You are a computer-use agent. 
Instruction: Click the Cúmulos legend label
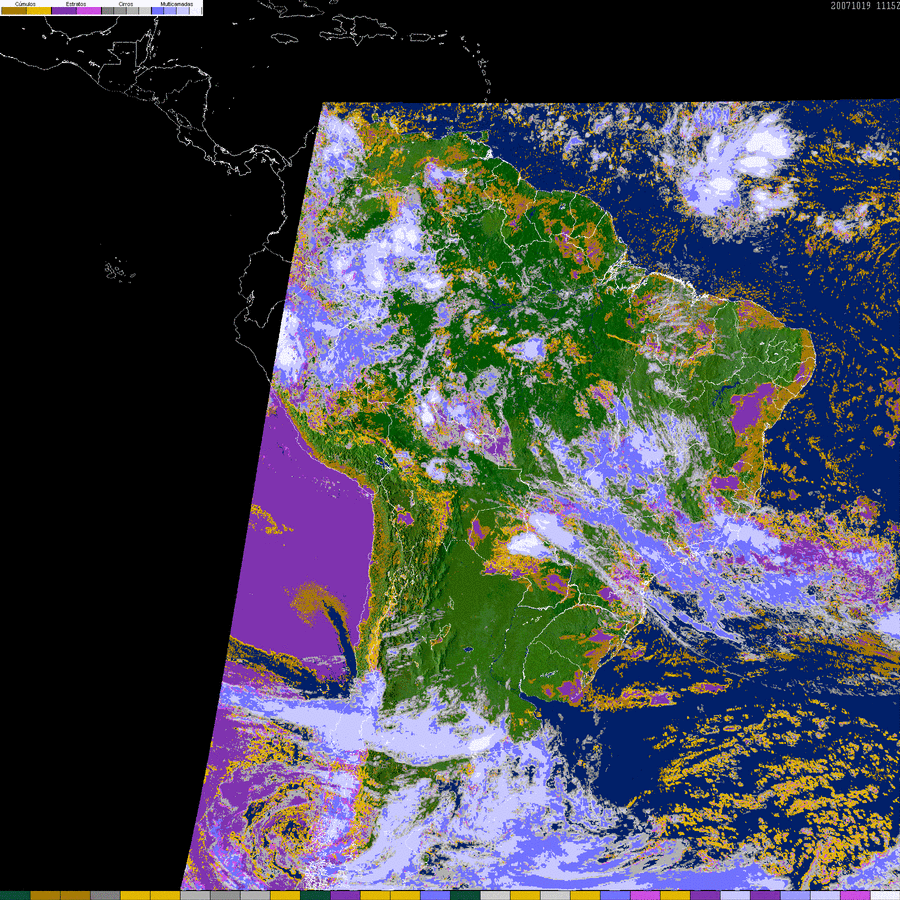click(x=25, y=4)
